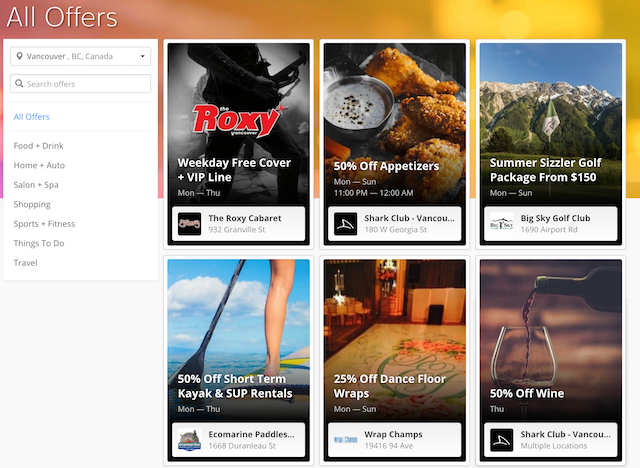Click the location pin icon

point(19,56)
